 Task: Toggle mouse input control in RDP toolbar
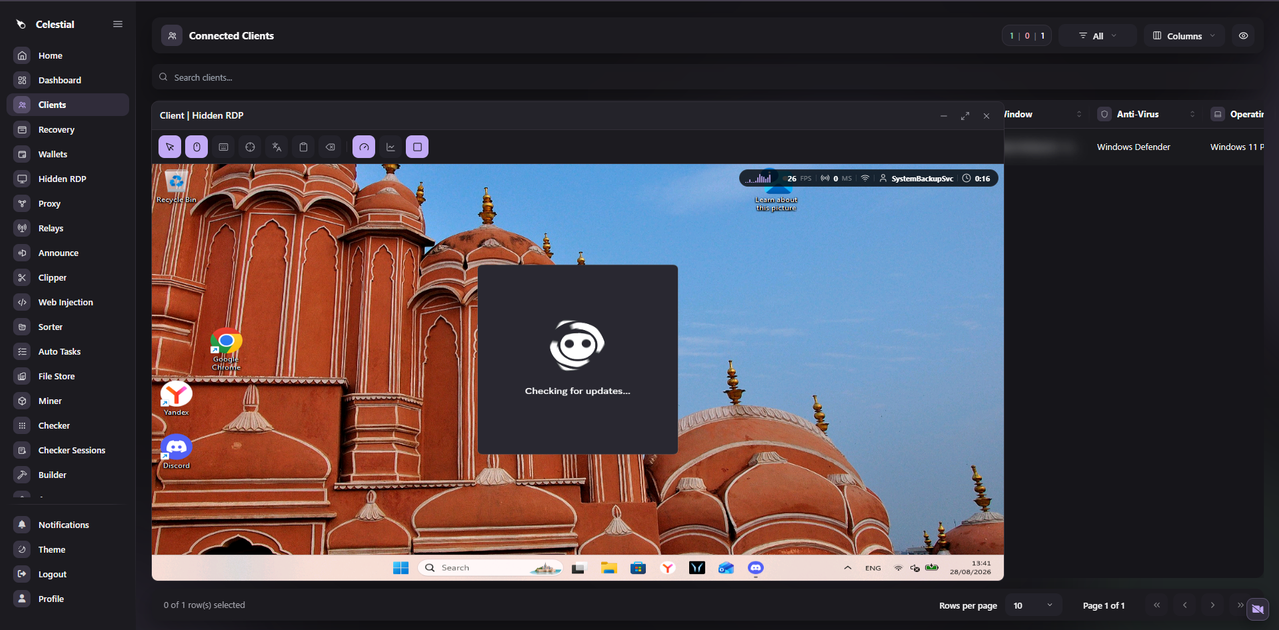196,147
